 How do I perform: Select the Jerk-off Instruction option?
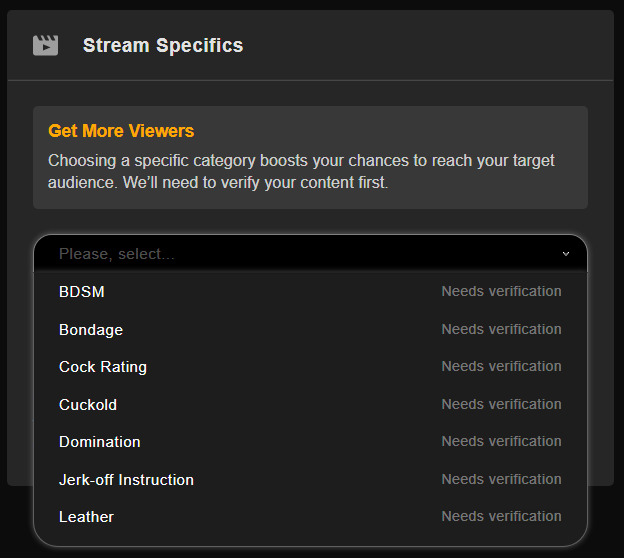click(x=126, y=480)
